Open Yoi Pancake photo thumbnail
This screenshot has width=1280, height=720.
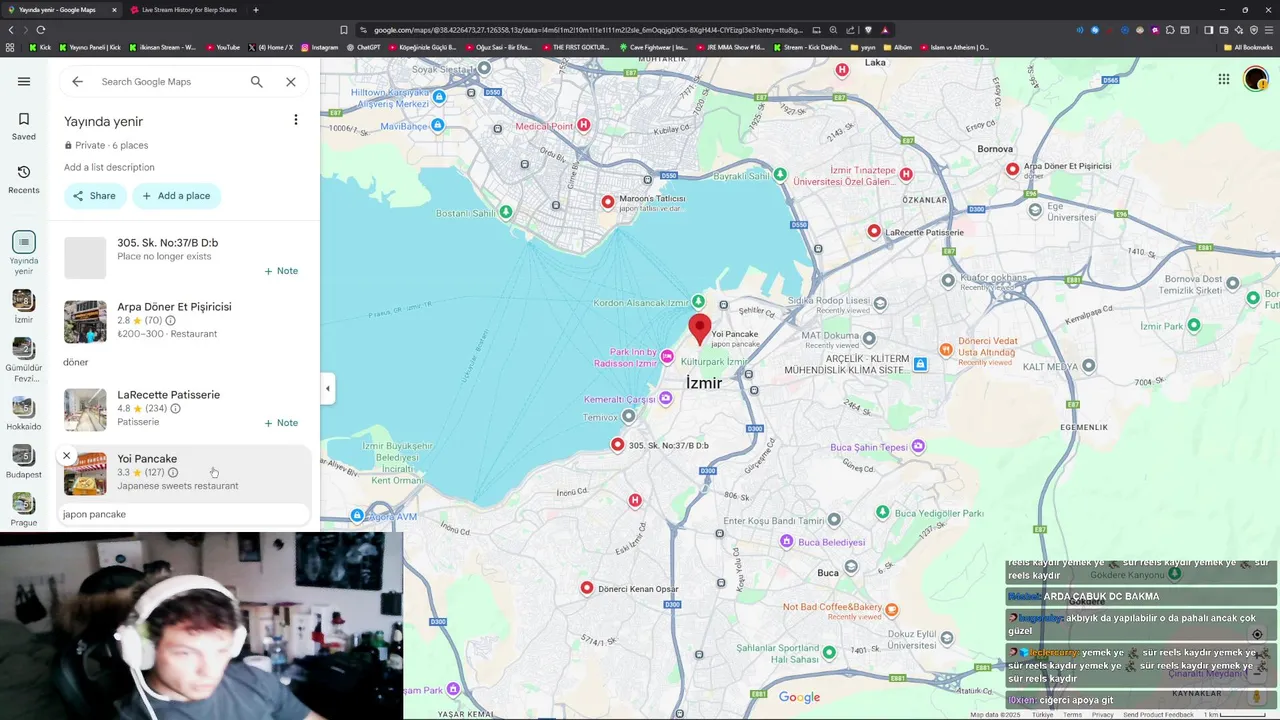tap(85, 474)
